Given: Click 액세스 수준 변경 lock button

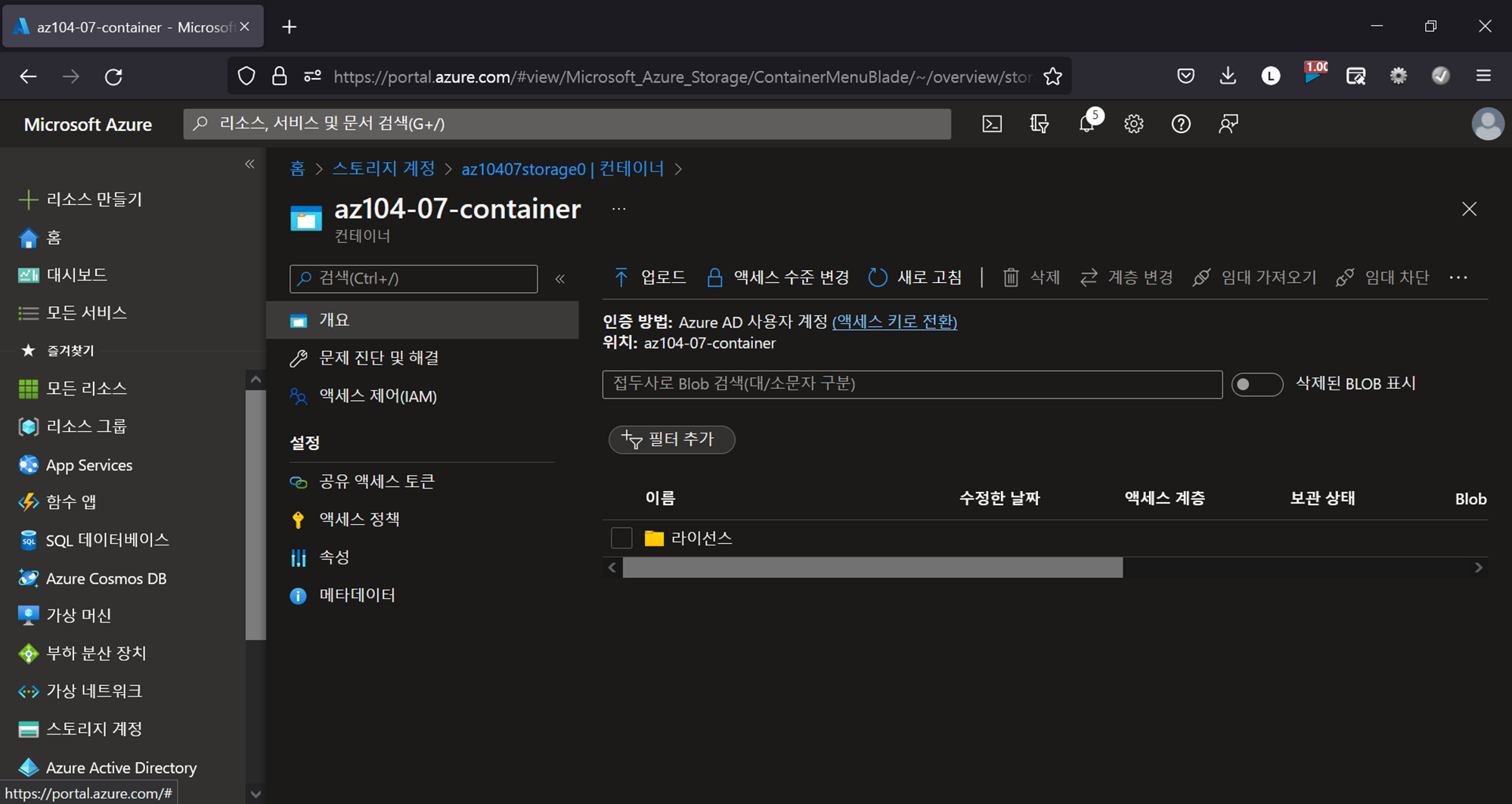Looking at the screenshot, I should (x=777, y=278).
